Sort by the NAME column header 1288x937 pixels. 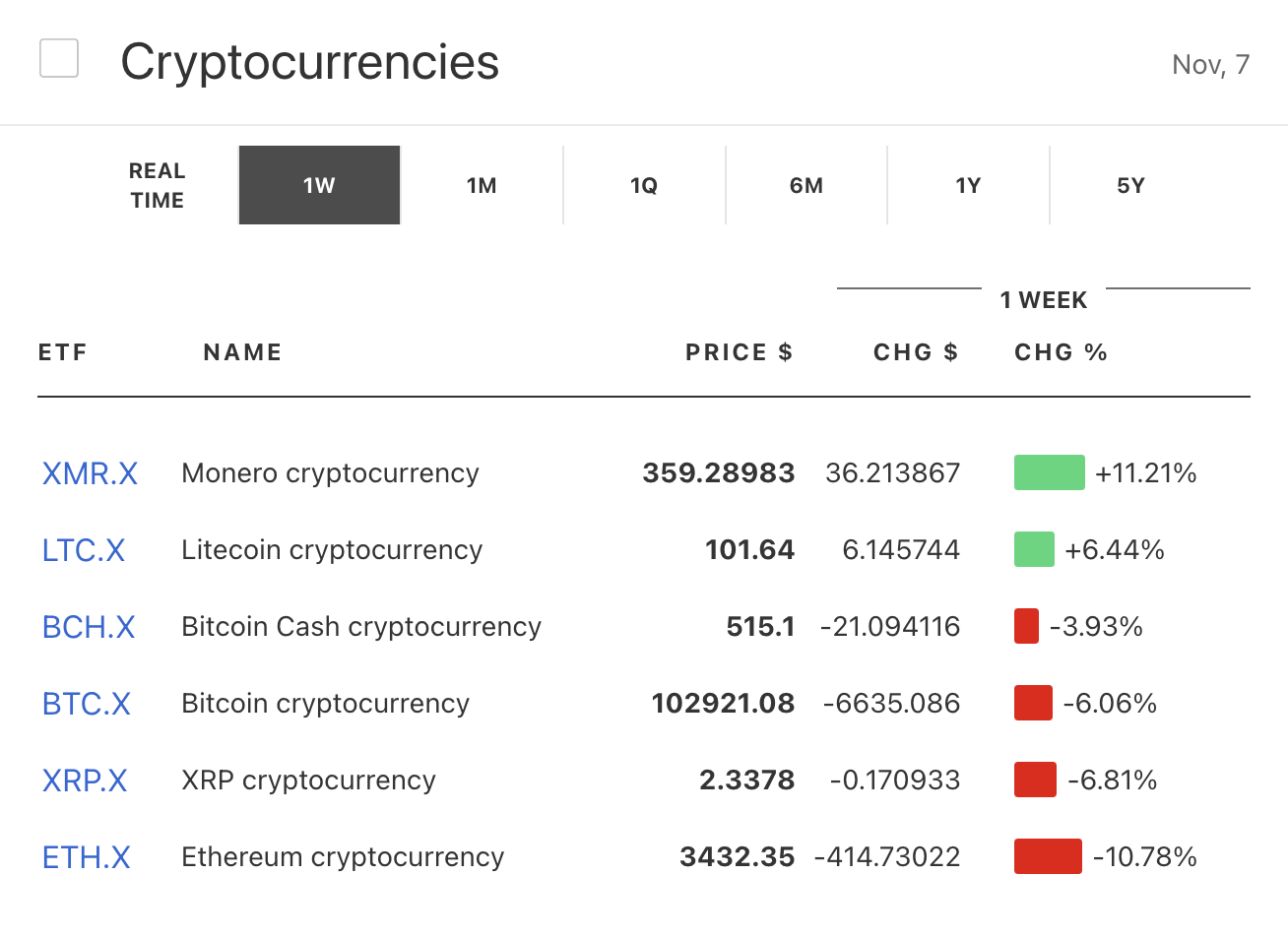pyautogui.click(x=242, y=352)
